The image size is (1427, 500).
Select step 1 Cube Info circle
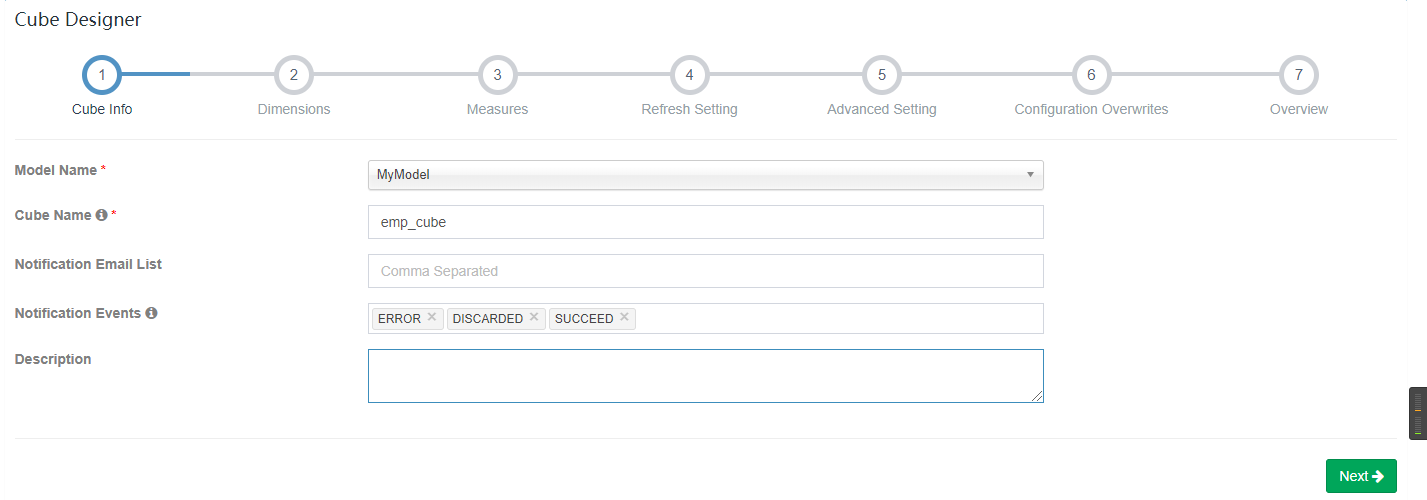102,75
